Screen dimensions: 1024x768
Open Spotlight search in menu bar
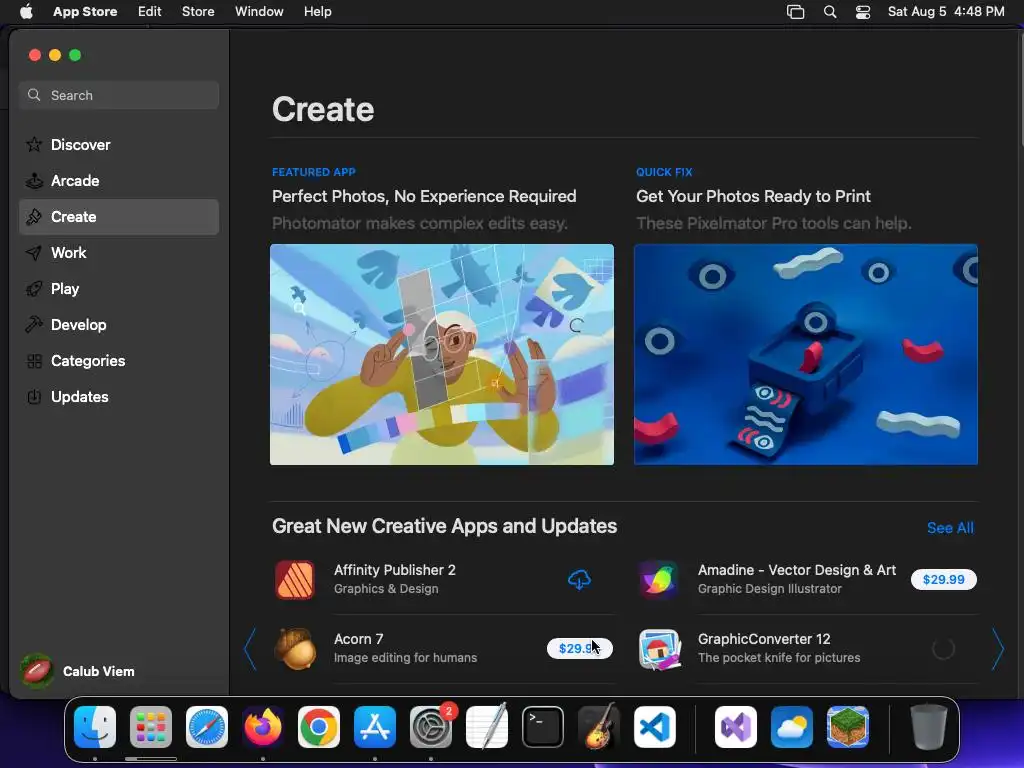point(830,12)
